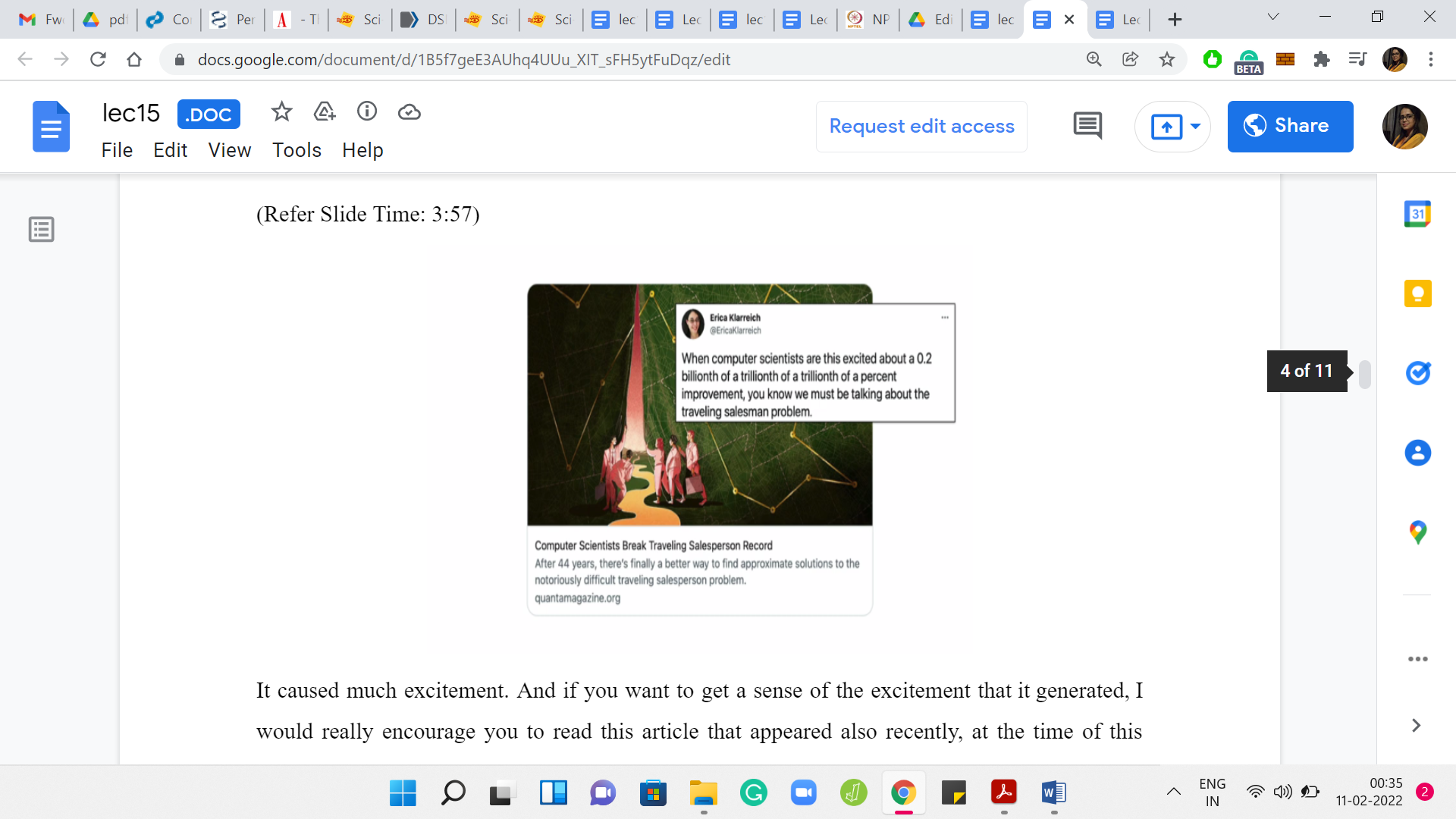Expand the Chrome tab search dropdown
Screen dimensions: 1456x819
pyautogui.click(x=1273, y=17)
